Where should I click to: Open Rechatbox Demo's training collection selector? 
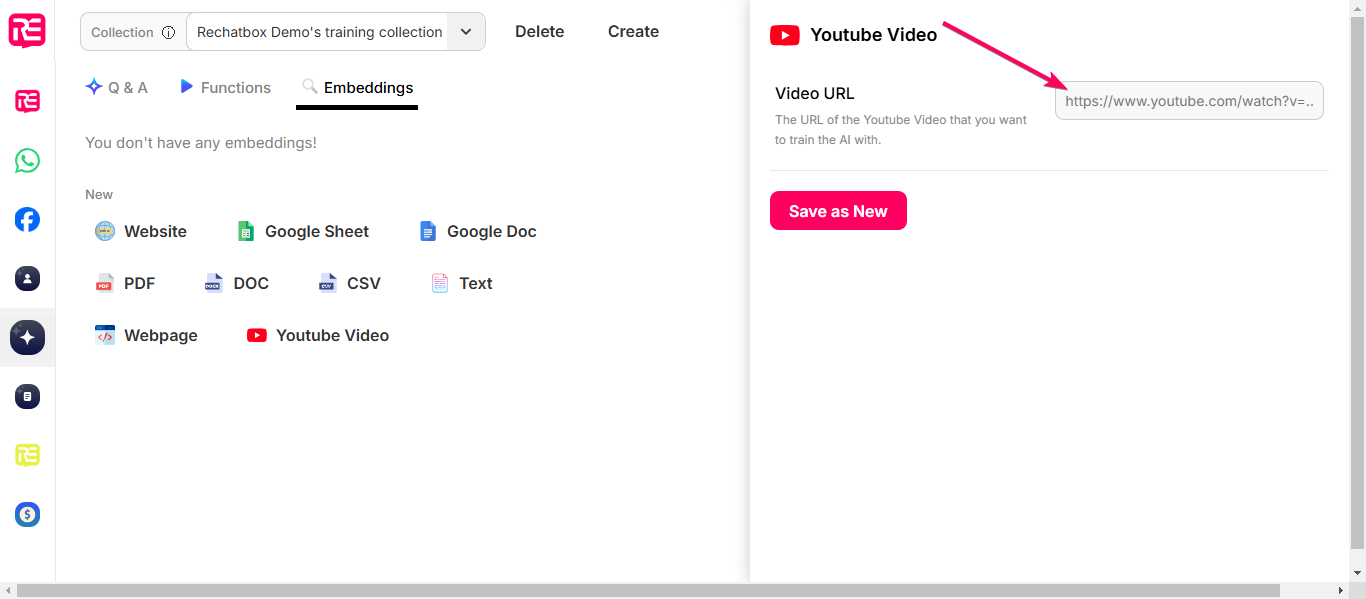(x=319, y=32)
